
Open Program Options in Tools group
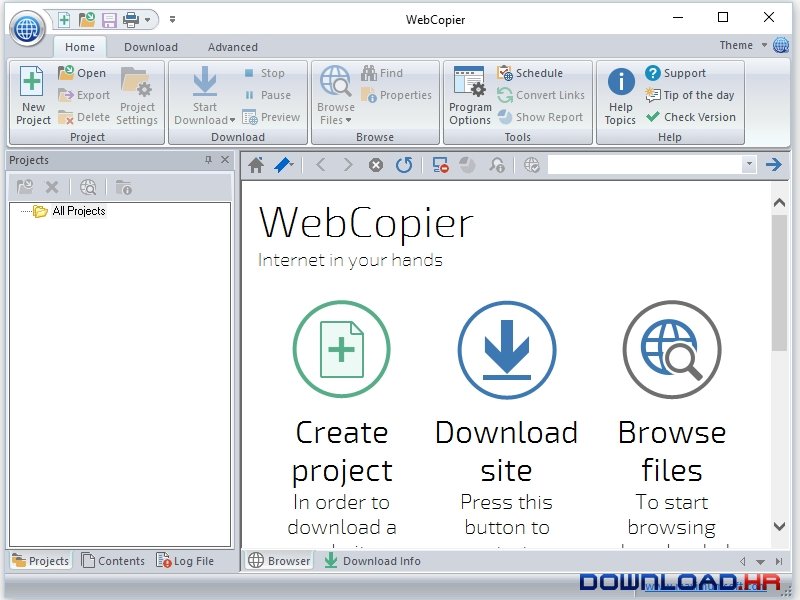pos(470,95)
